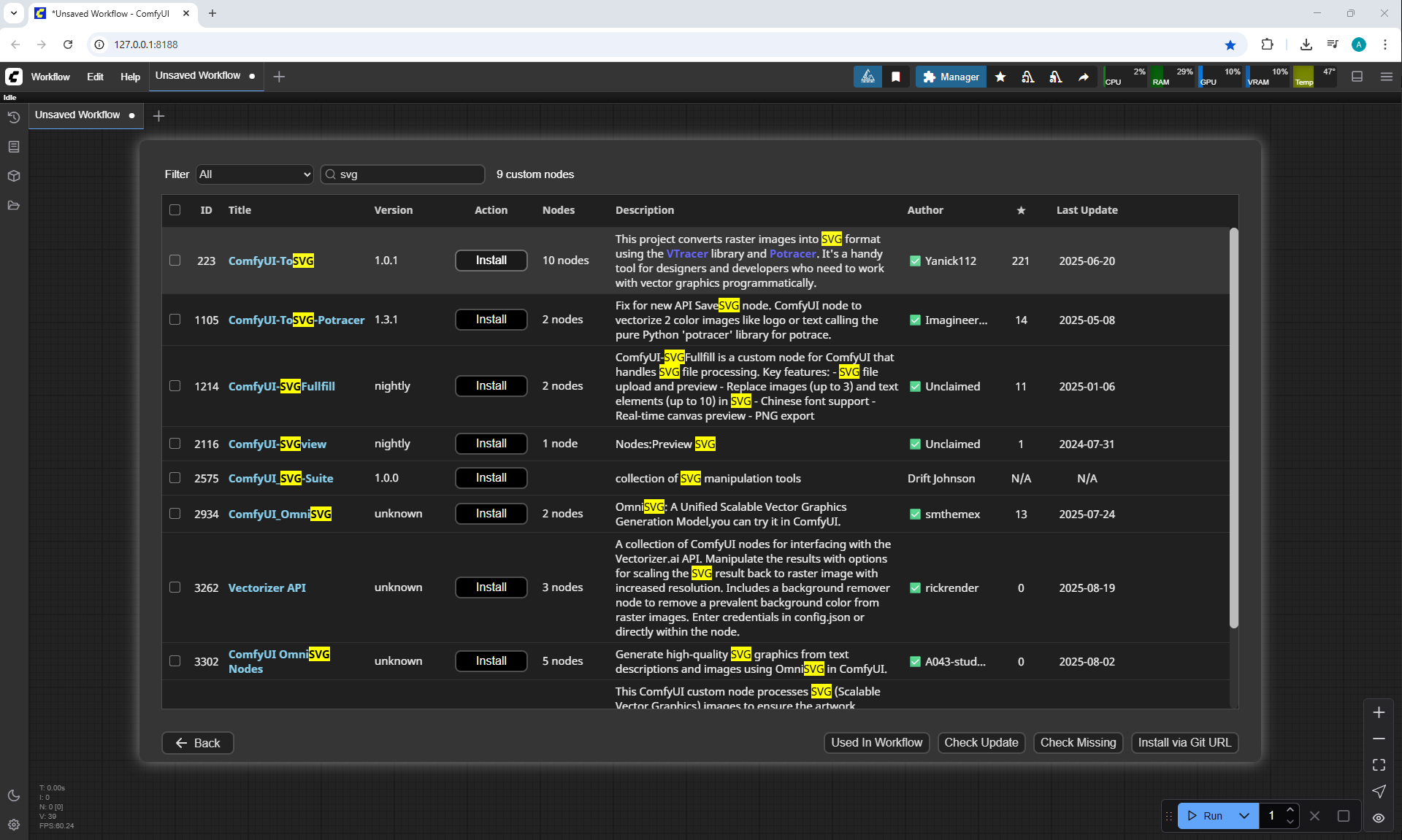Click the bookmark icon in top toolbar

(x=896, y=77)
